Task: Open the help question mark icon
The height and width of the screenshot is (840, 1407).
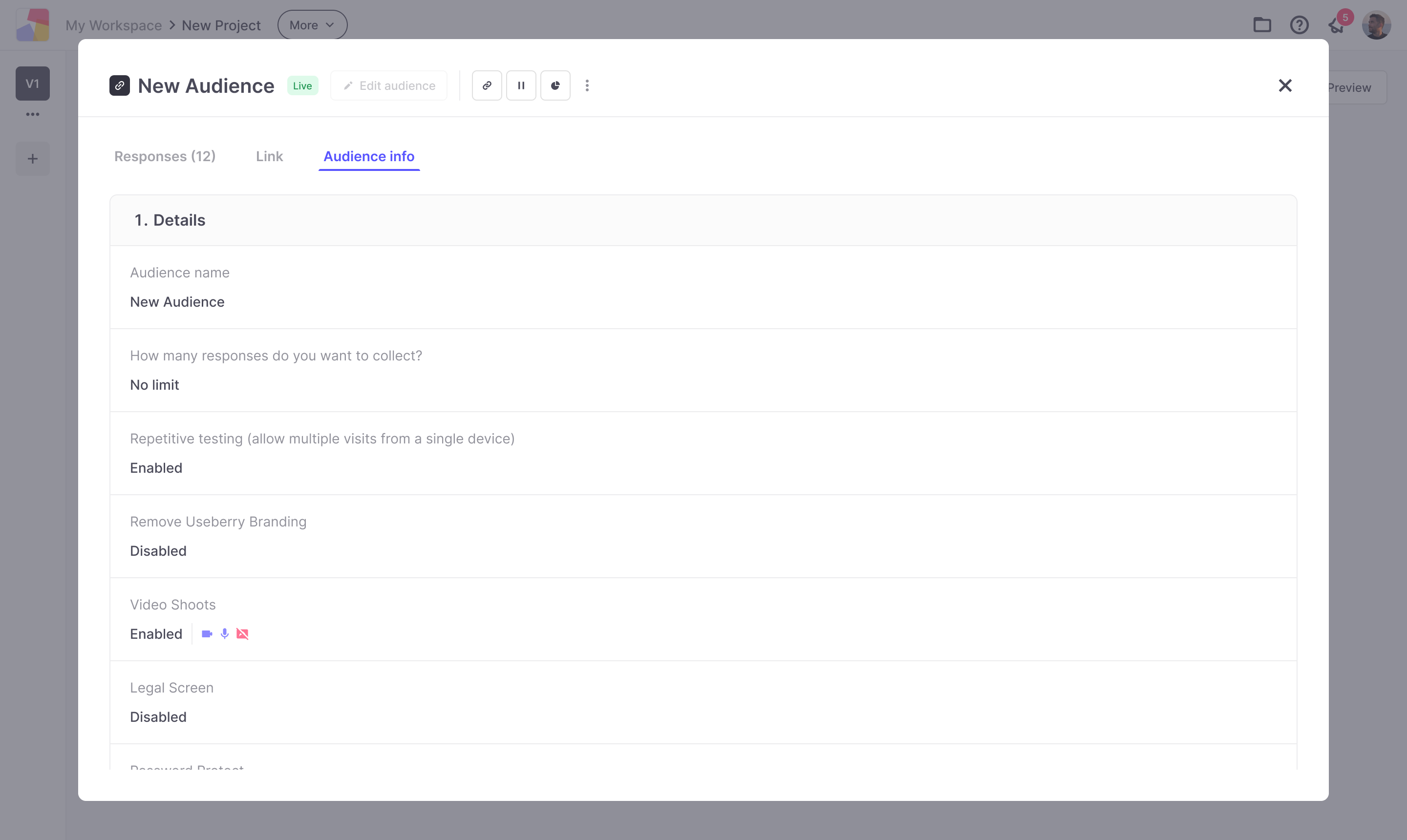Action: [1299, 25]
